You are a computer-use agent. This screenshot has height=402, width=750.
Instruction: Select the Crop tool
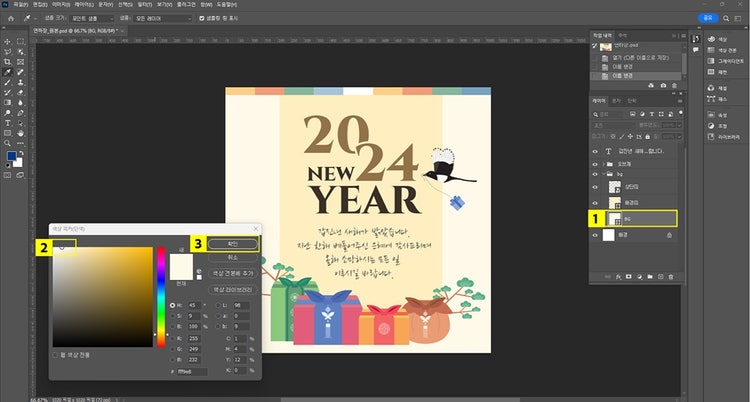click(x=8, y=62)
